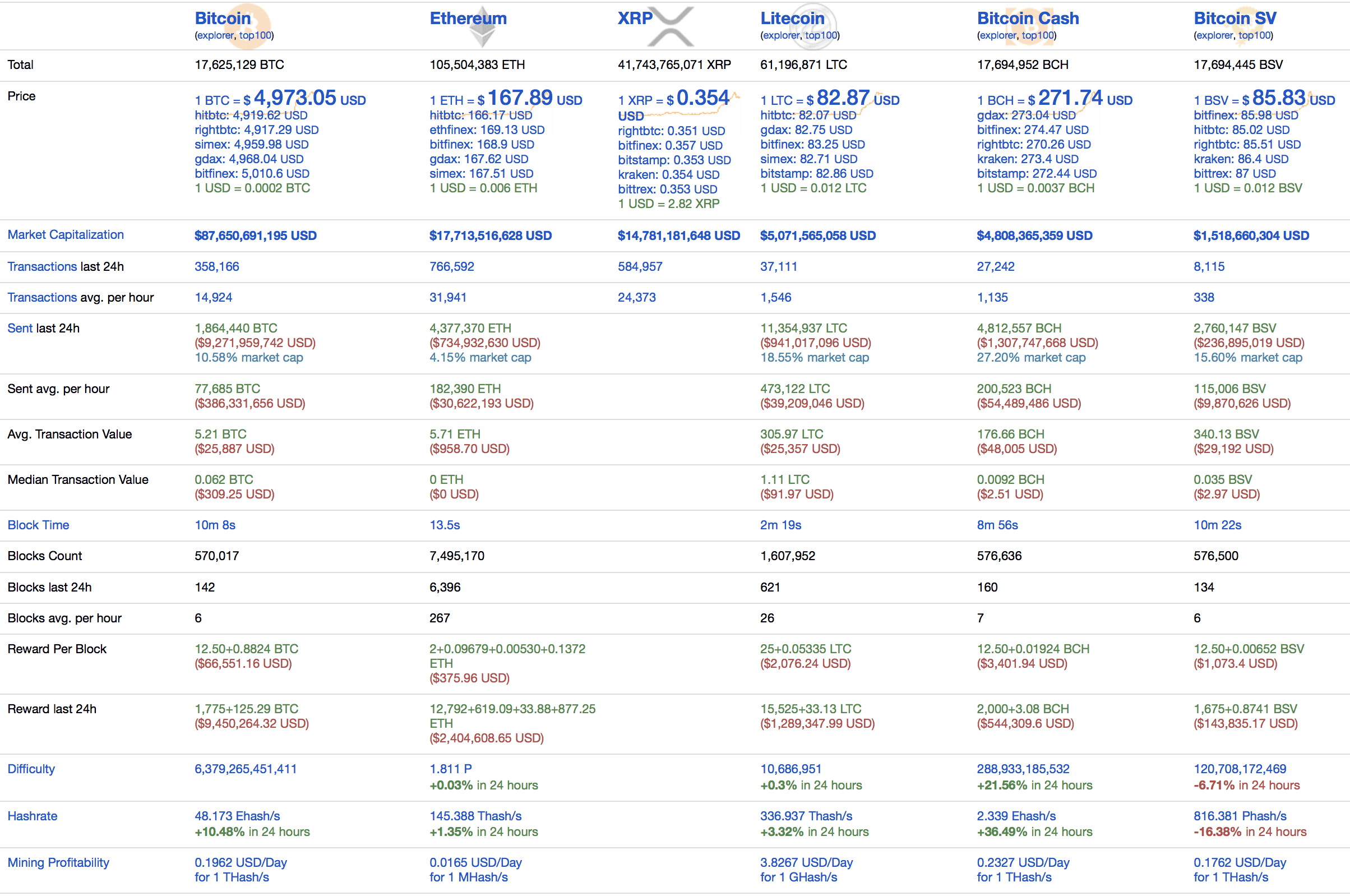Click Ethereum block time 13.5s

(445, 525)
